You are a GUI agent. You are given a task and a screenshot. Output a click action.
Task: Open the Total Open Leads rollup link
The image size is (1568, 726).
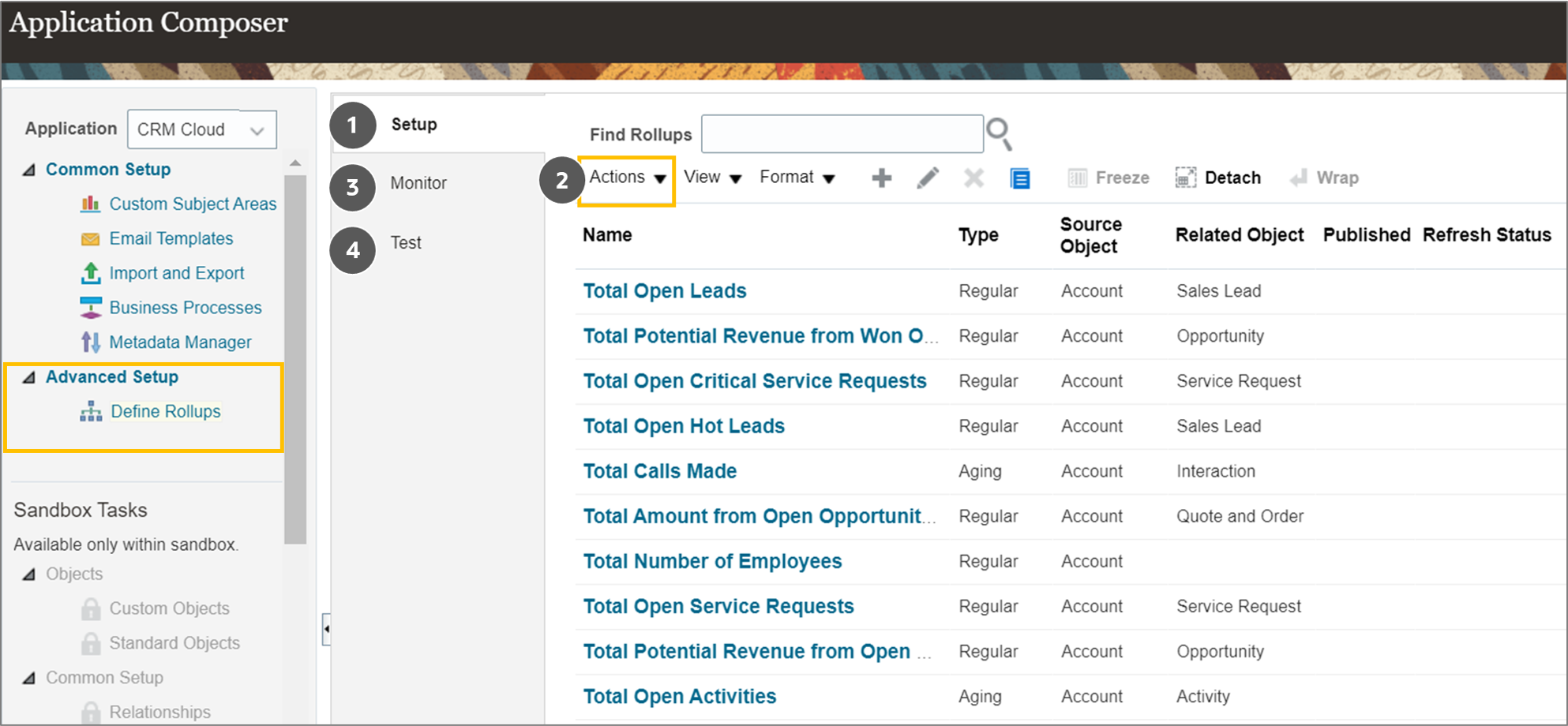click(665, 291)
